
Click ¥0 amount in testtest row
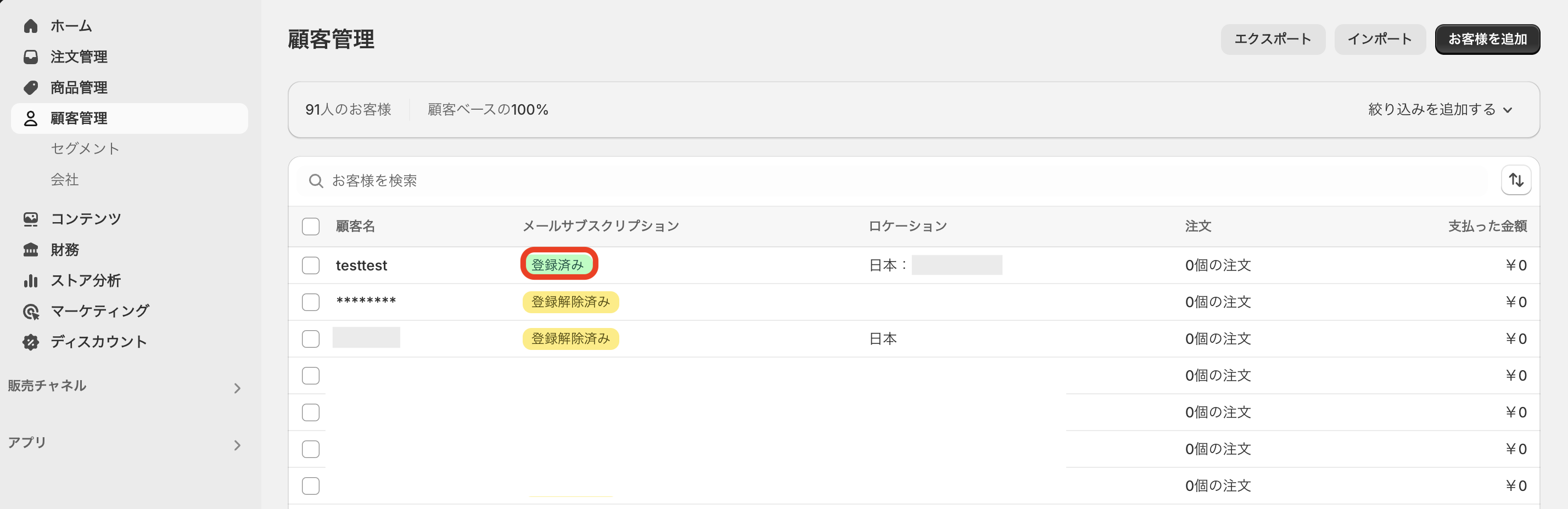pyautogui.click(x=1516, y=265)
